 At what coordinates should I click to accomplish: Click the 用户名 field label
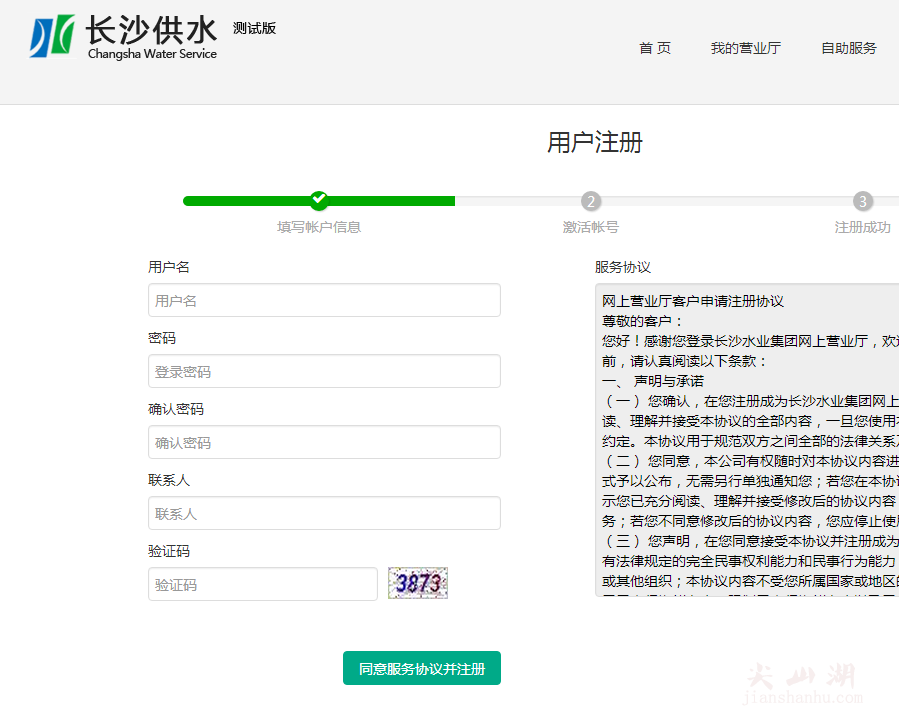click(169, 267)
